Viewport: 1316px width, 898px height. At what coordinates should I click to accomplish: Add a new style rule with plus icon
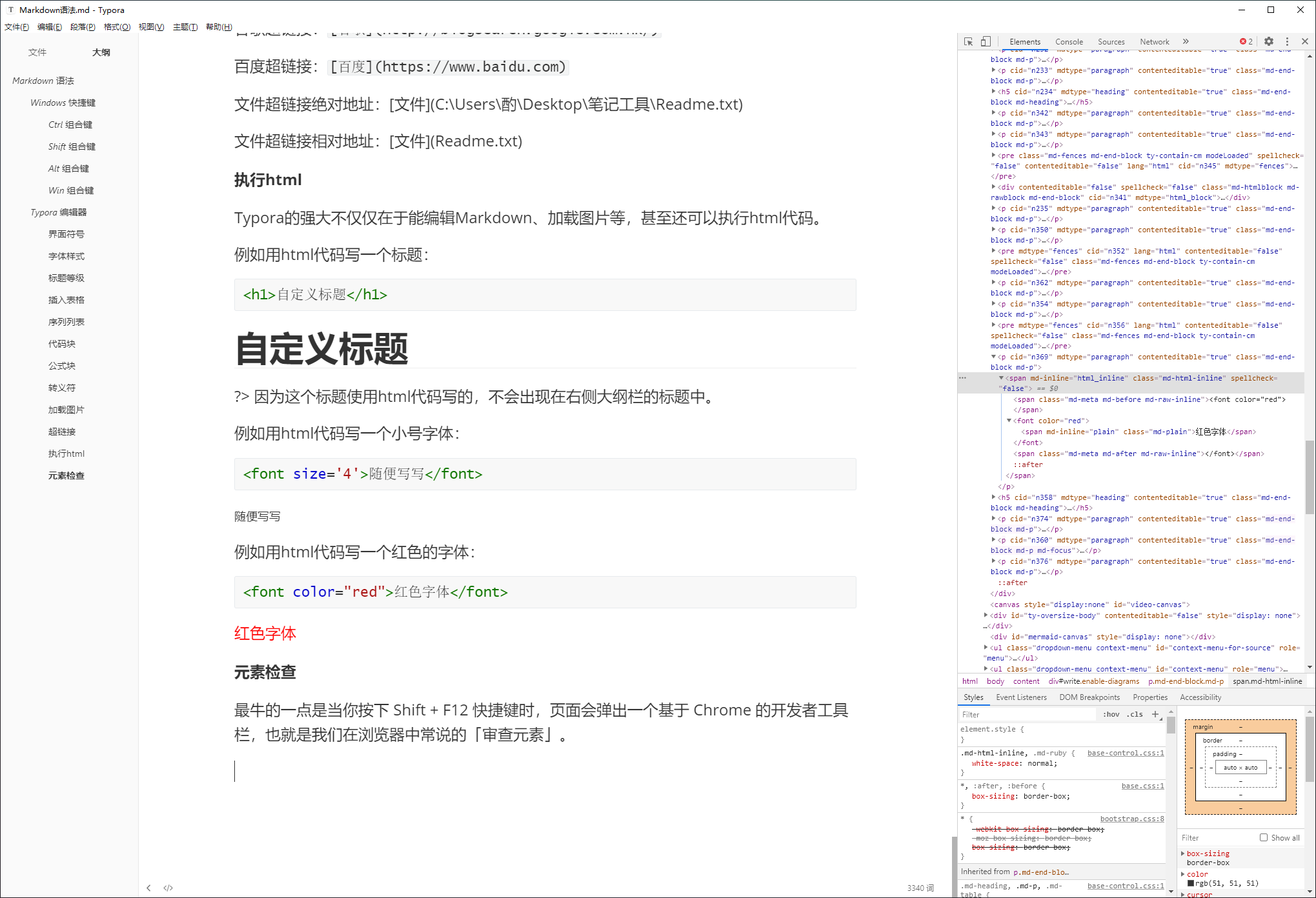1155,714
